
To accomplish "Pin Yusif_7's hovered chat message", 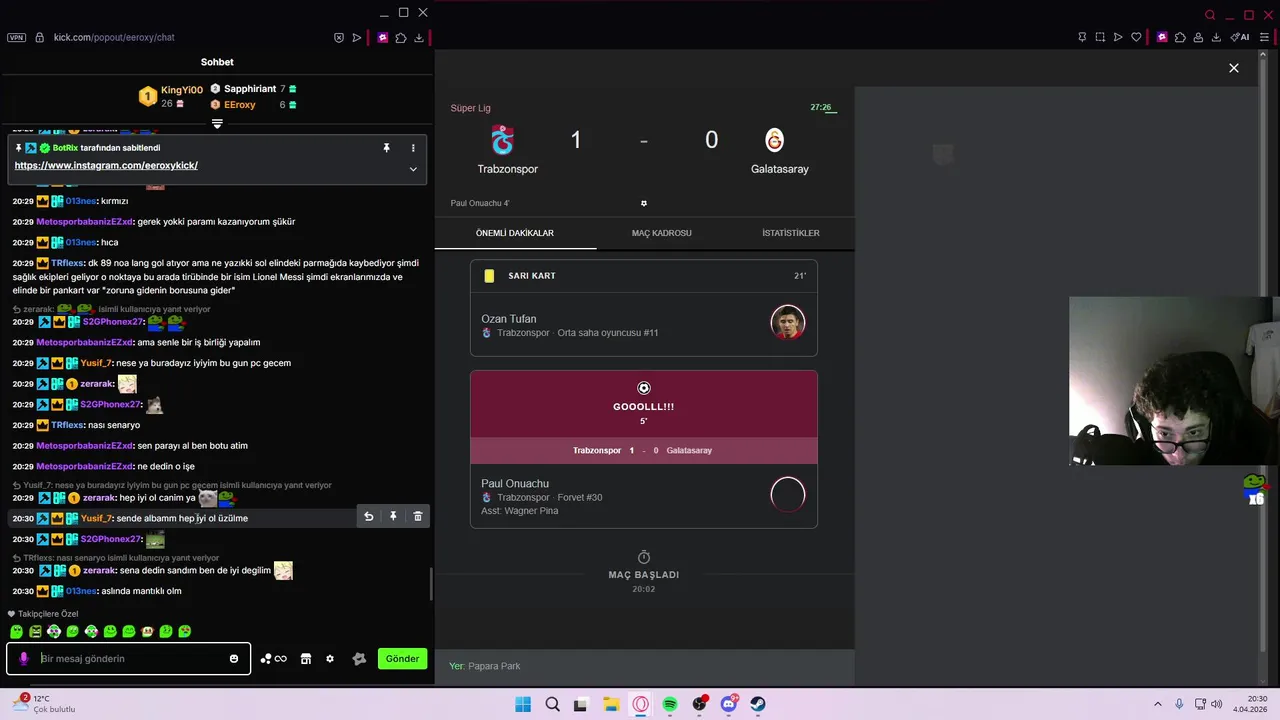I will click(x=393, y=516).
